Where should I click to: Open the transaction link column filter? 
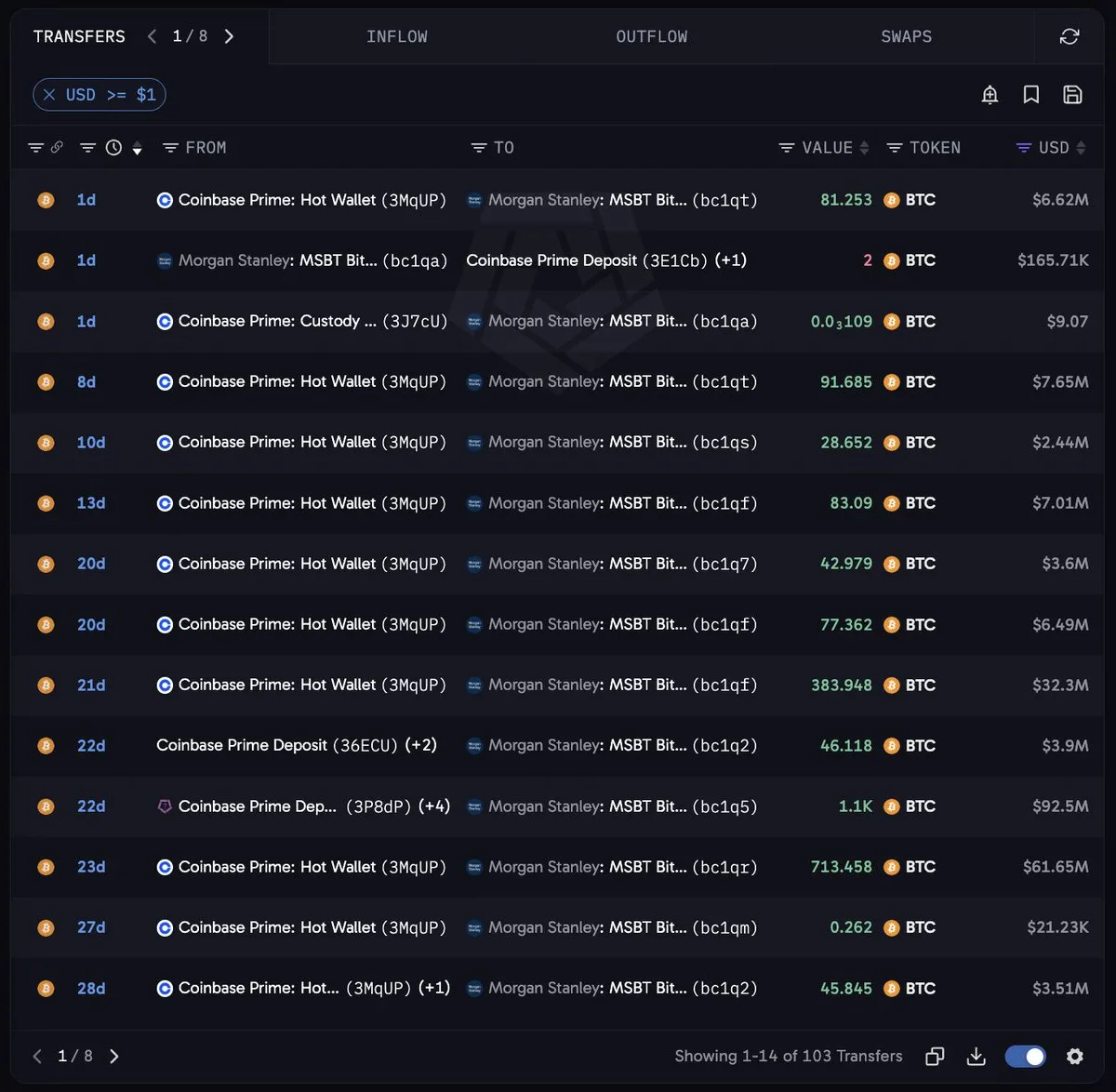[x=36, y=148]
